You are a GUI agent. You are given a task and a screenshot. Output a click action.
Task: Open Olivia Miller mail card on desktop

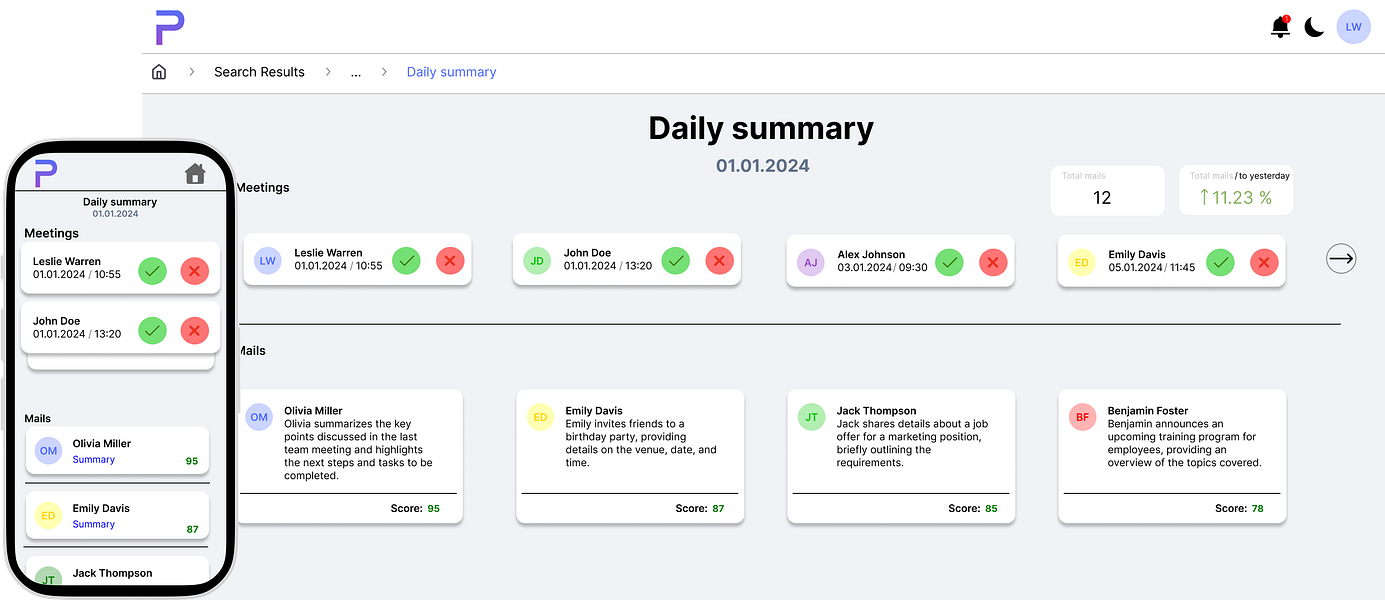pyautogui.click(x=348, y=457)
